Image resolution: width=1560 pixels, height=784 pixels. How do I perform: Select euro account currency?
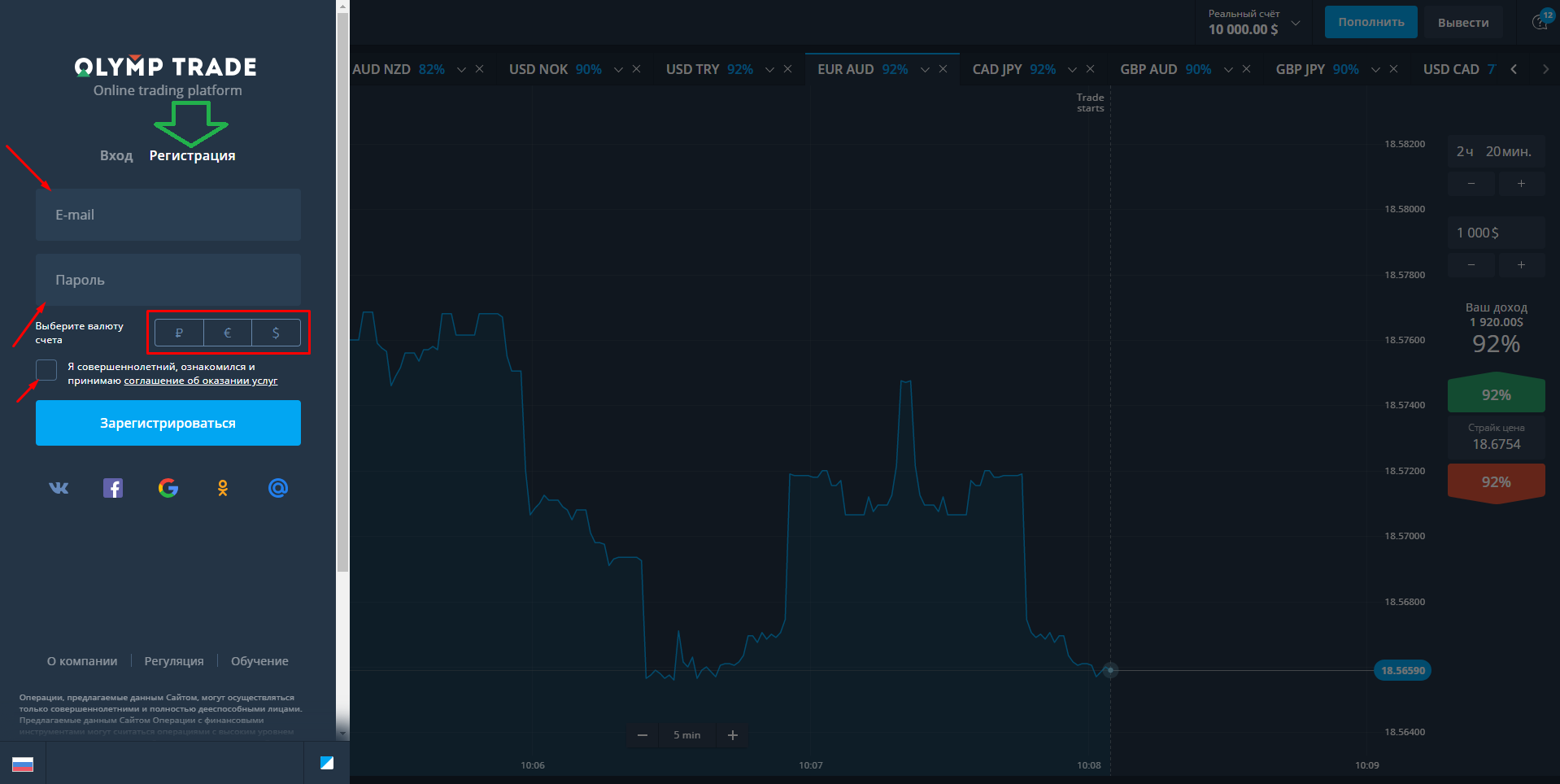(228, 333)
